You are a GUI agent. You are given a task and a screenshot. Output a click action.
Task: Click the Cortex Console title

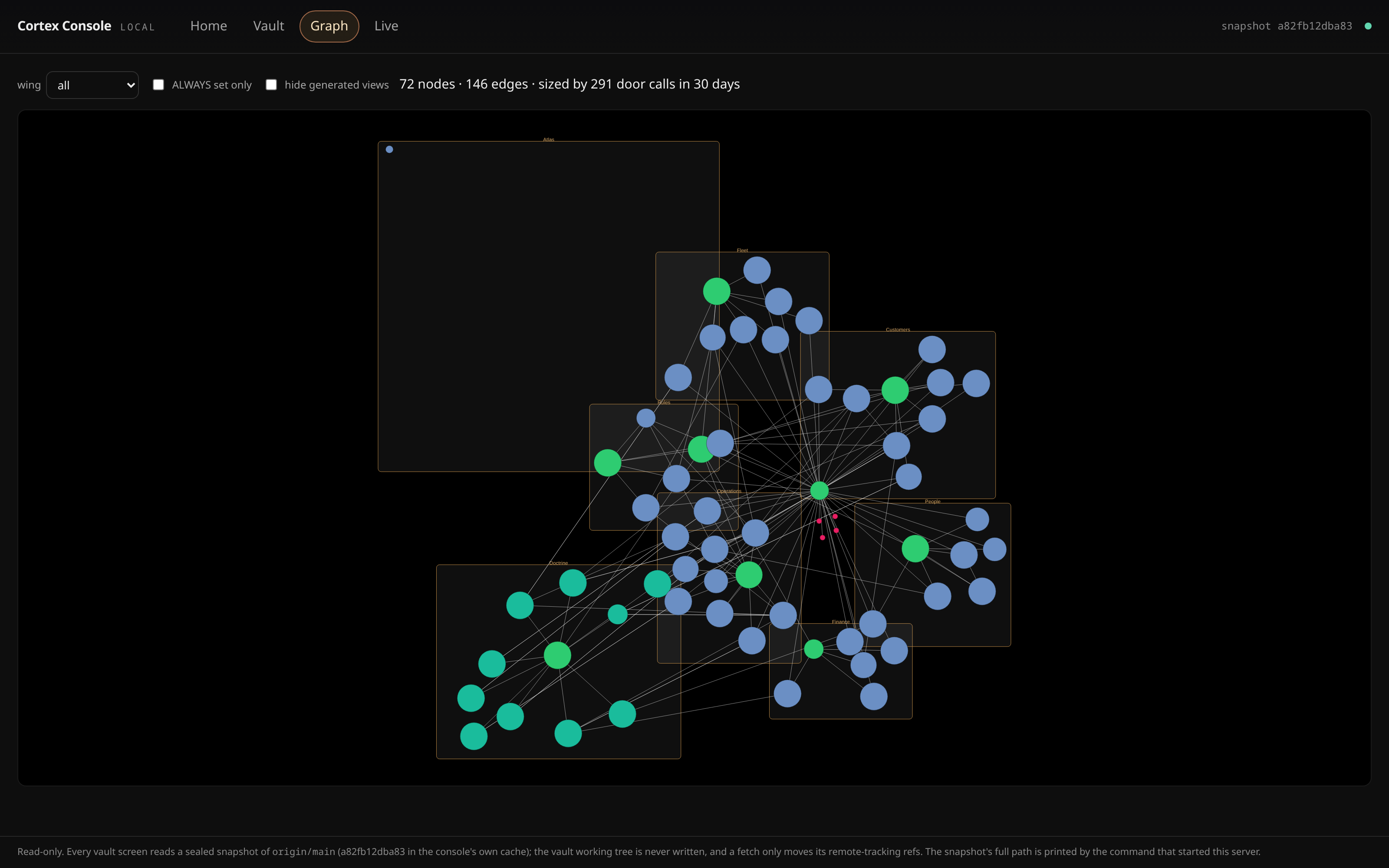pos(64,26)
